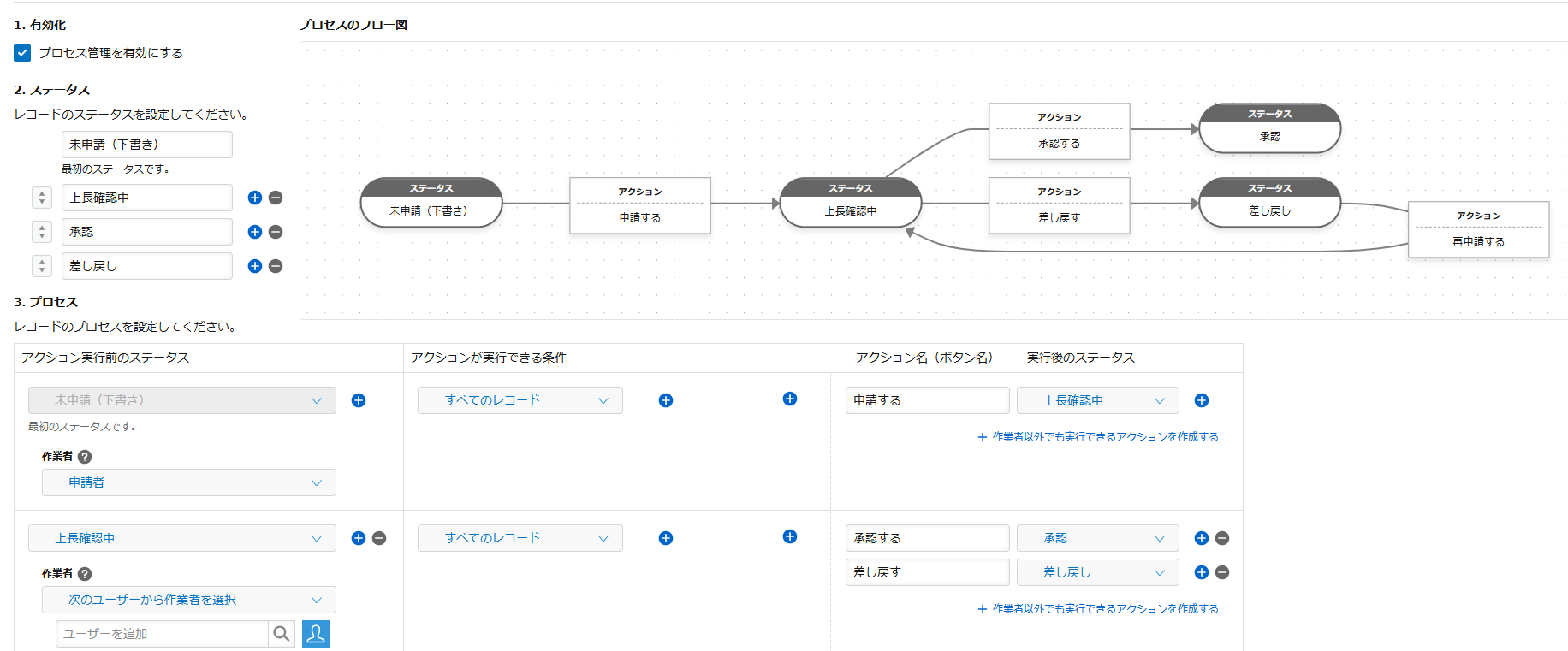This screenshot has width=1568, height=651.
Task: Open user picker with blue person icon
Action: [316, 634]
